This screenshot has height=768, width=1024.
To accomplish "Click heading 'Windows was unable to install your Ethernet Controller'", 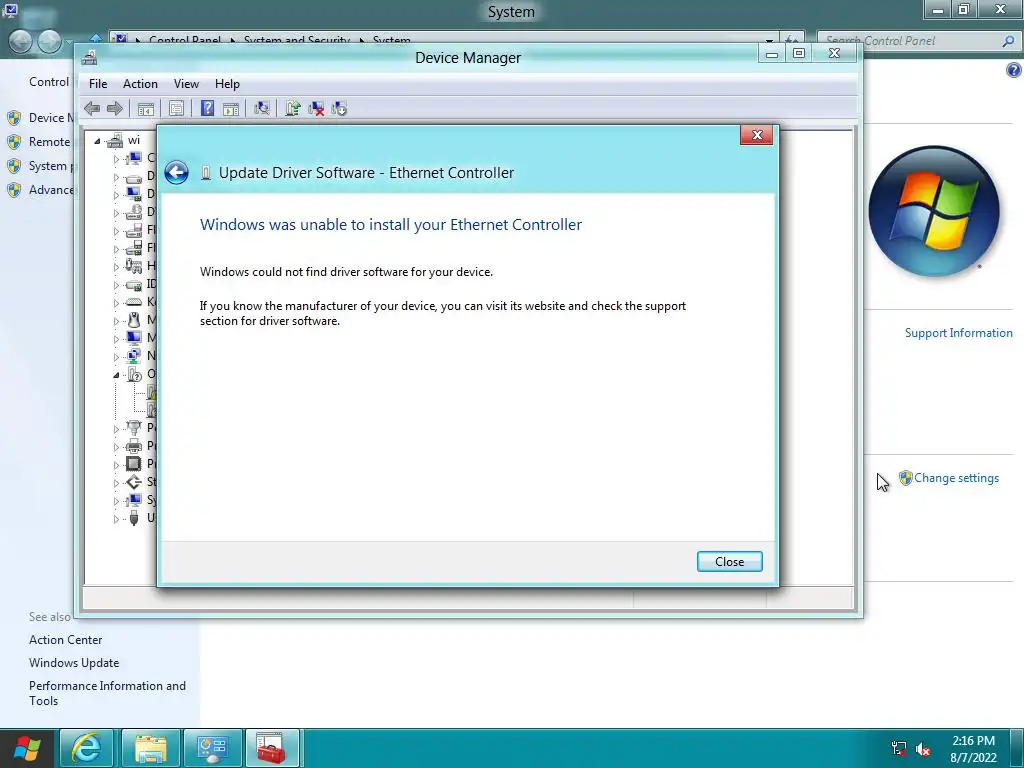I will coord(391,225).
